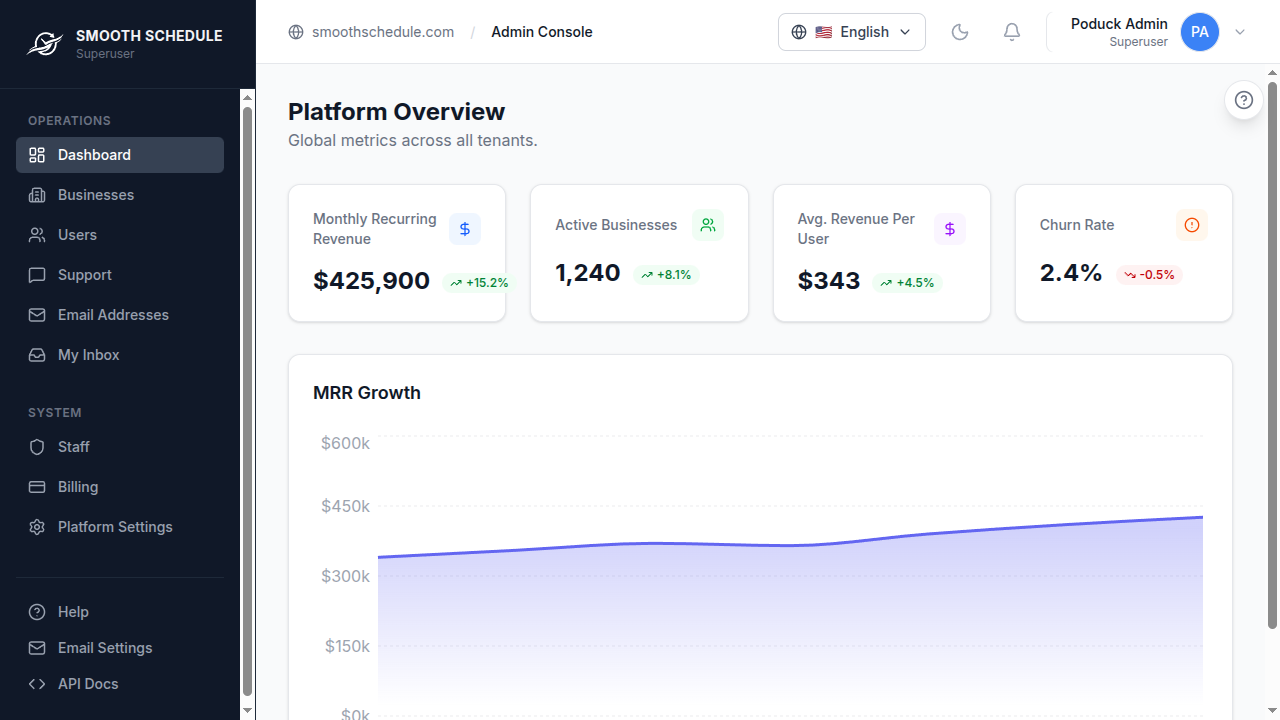Go to Users in sidebar
Screen dimensions: 1280x720
(x=77, y=235)
